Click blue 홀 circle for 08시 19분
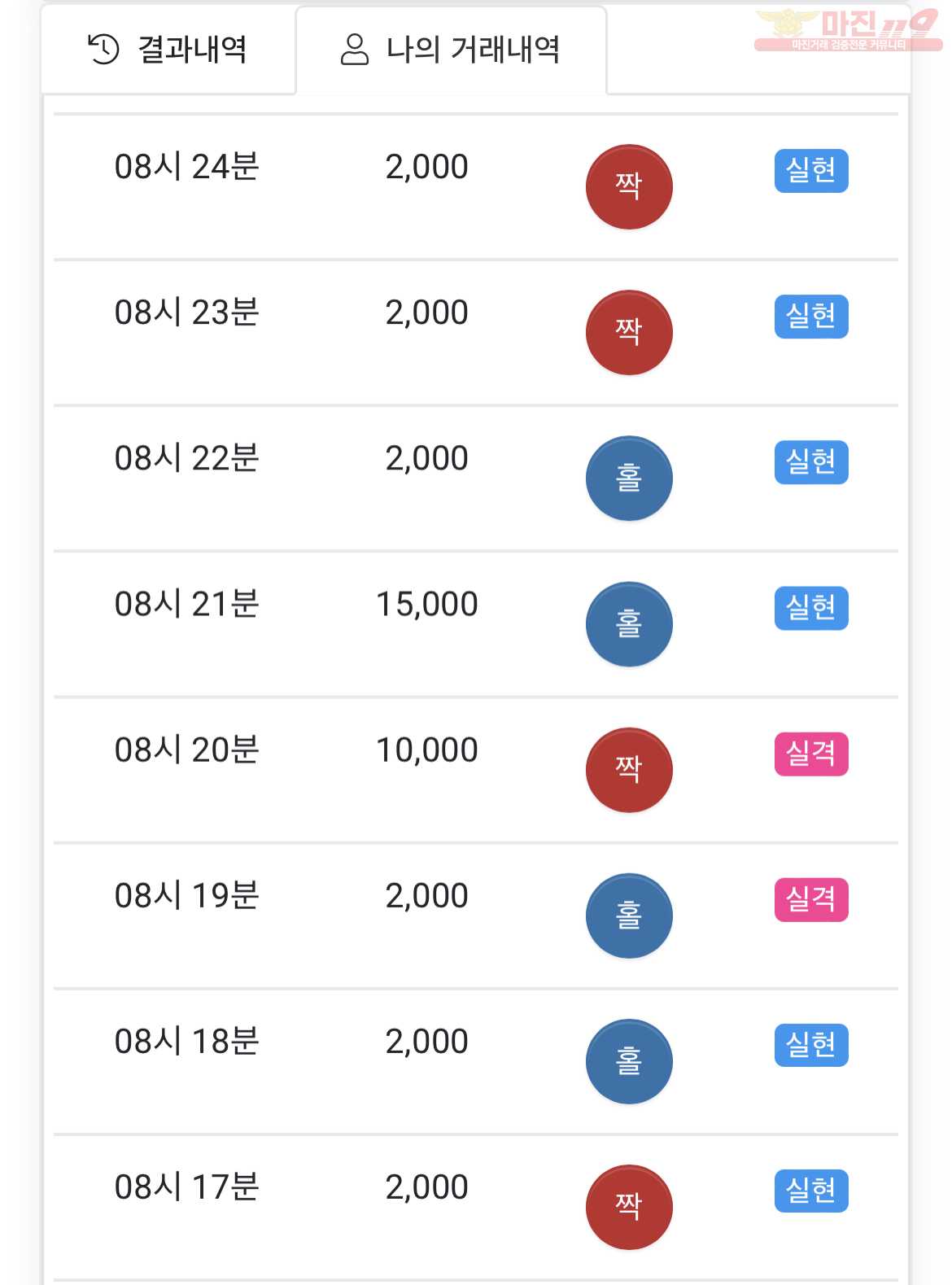 tap(629, 916)
